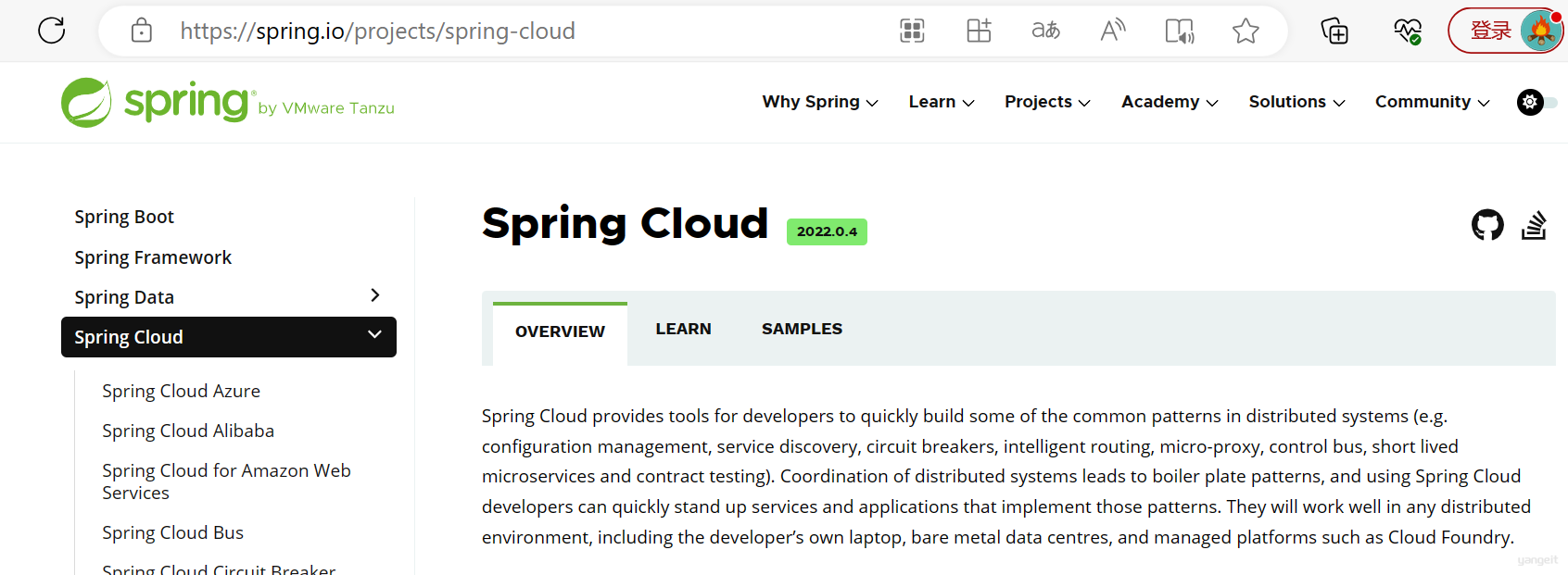Screen dimensions: 1568x575
Task: Open Spring Cloud Alibaba subproject
Action: [x=188, y=431]
